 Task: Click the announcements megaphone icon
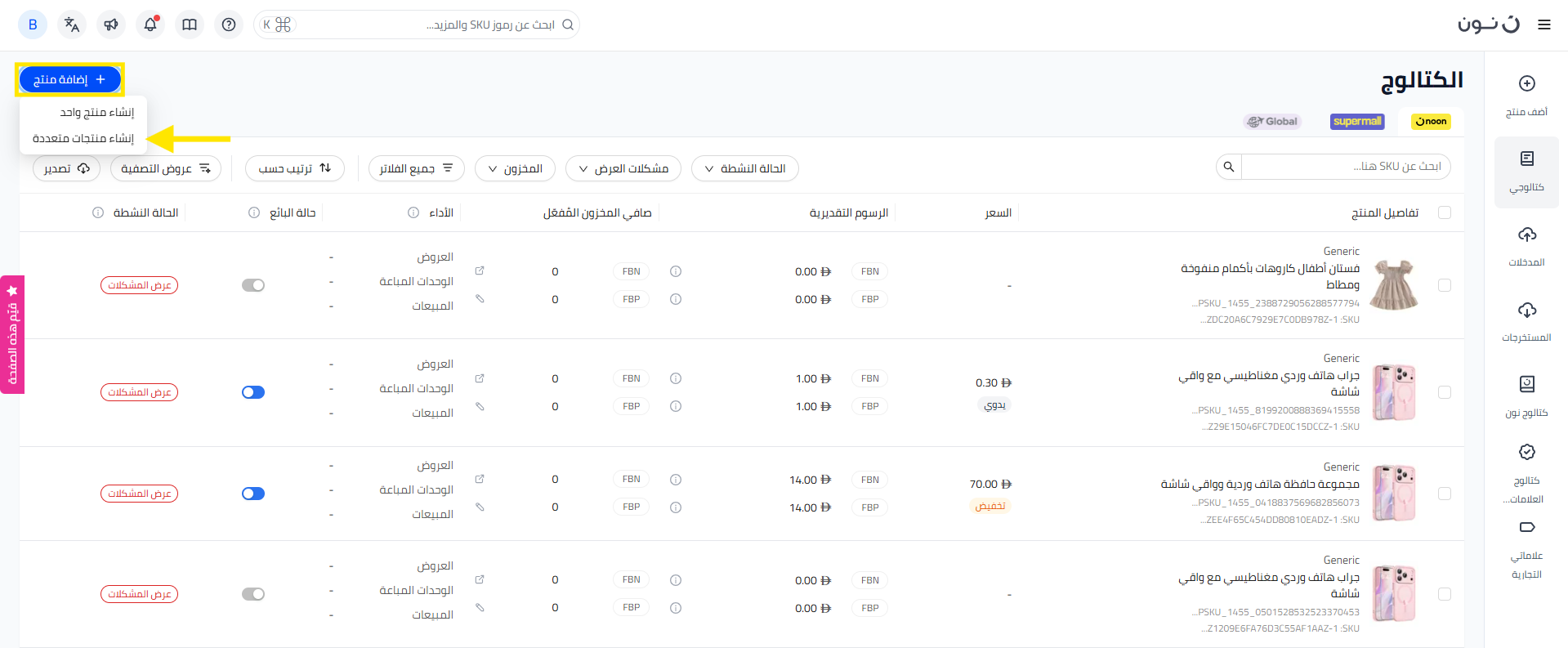click(111, 25)
